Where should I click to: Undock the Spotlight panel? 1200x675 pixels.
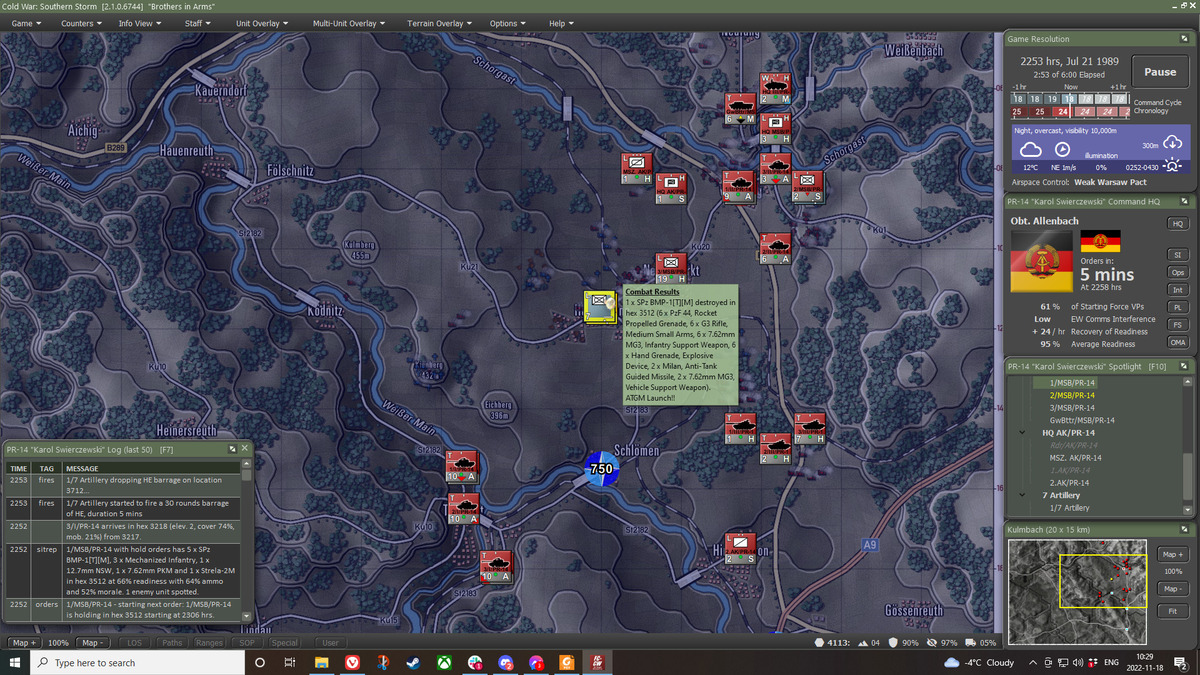point(1184,367)
